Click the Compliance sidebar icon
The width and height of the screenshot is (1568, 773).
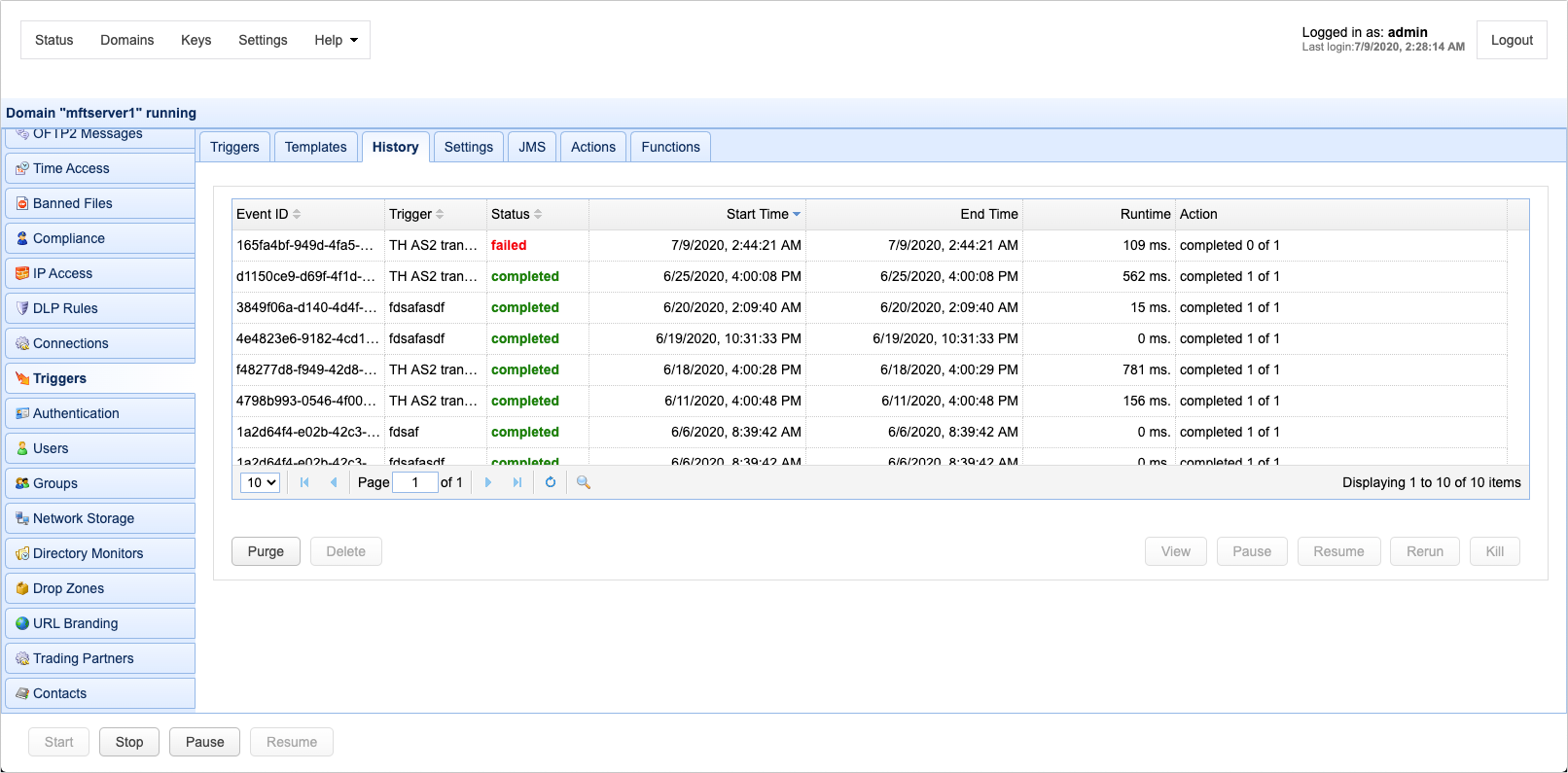click(22, 238)
